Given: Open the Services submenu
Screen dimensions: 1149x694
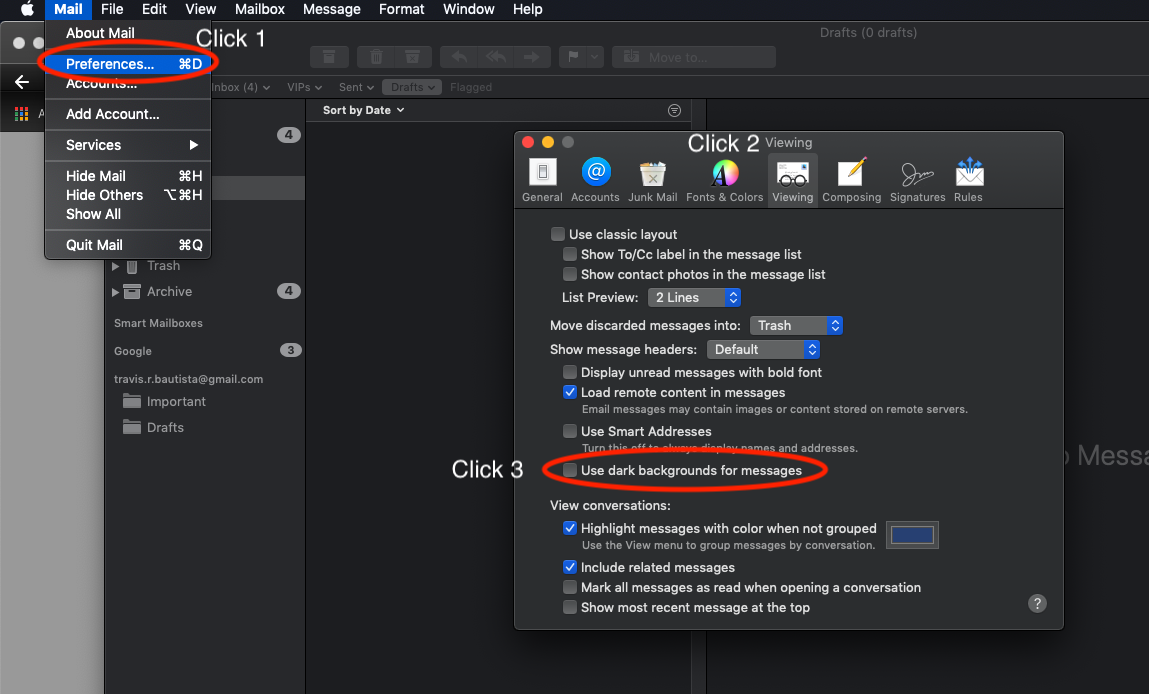Looking at the screenshot, I should [x=128, y=145].
